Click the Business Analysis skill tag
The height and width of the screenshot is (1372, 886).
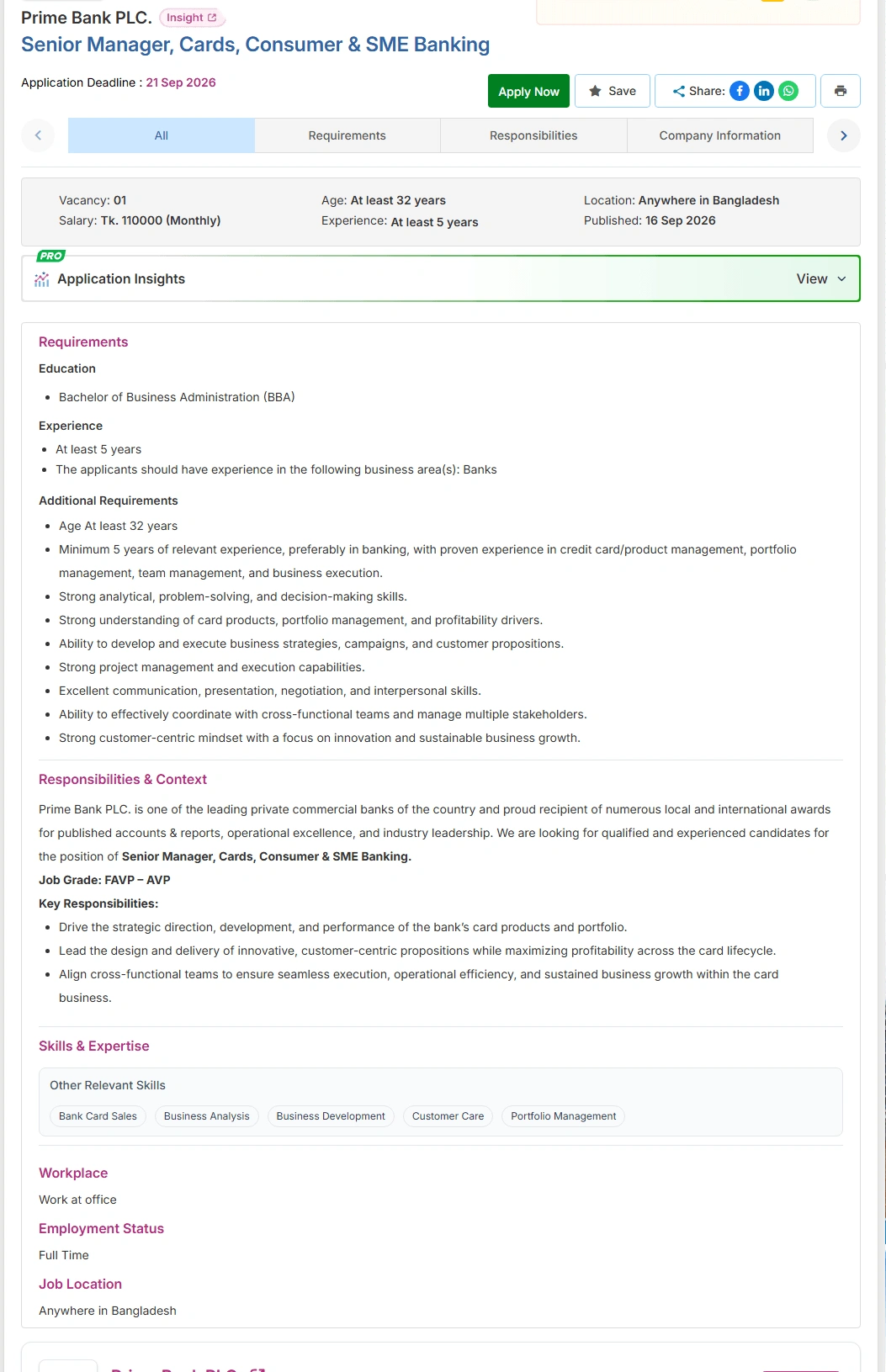207,1116
